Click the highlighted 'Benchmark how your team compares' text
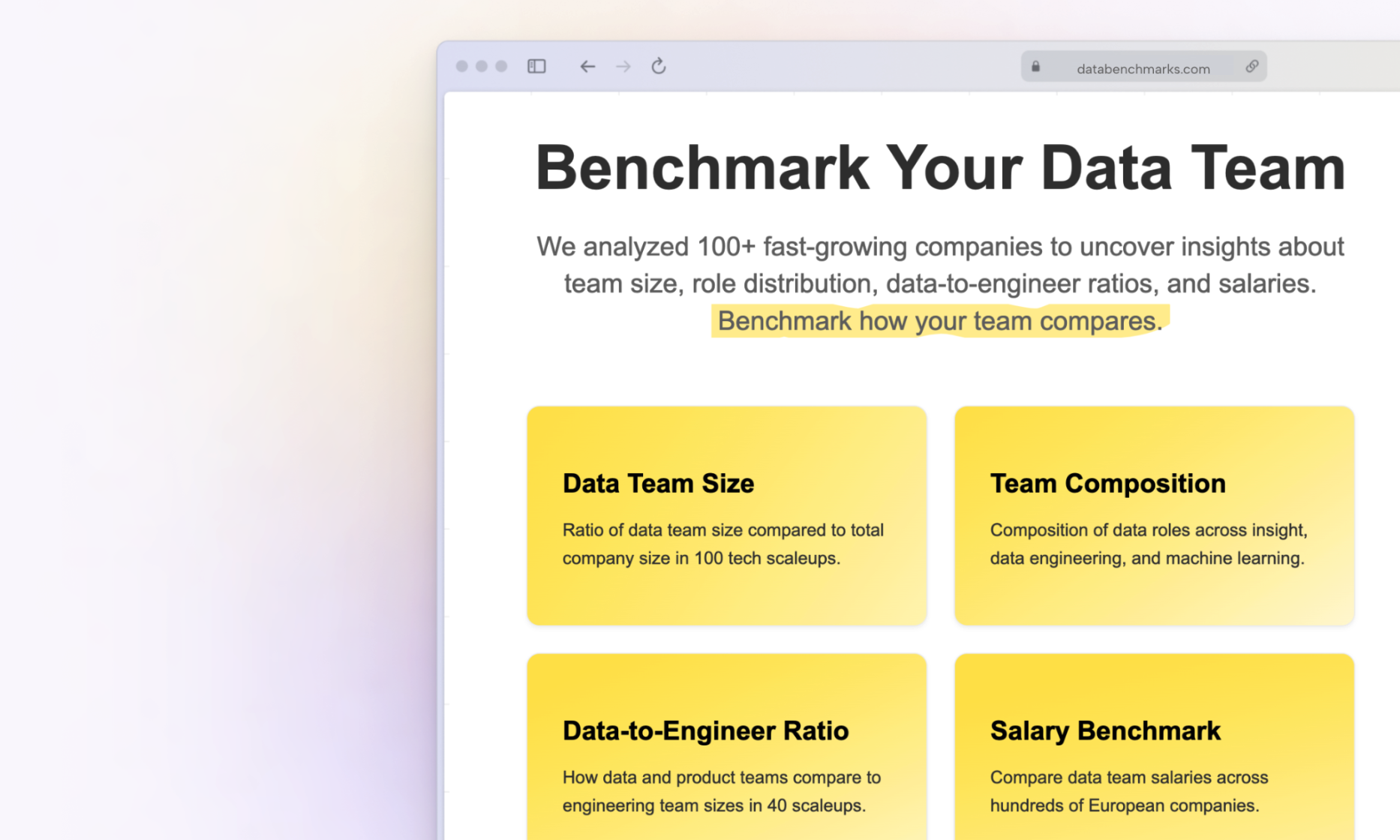The height and width of the screenshot is (840, 1400). [x=938, y=320]
